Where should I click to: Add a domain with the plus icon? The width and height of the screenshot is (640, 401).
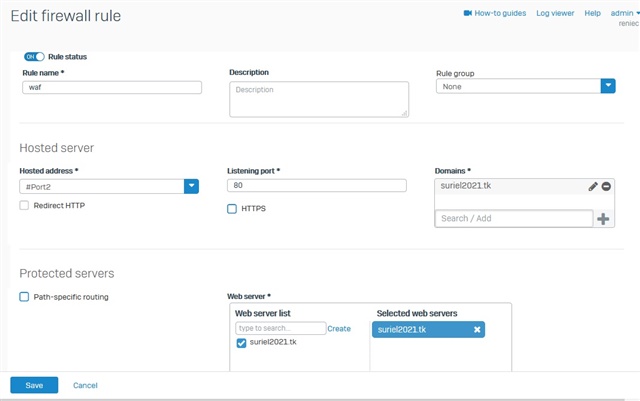tap(603, 219)
